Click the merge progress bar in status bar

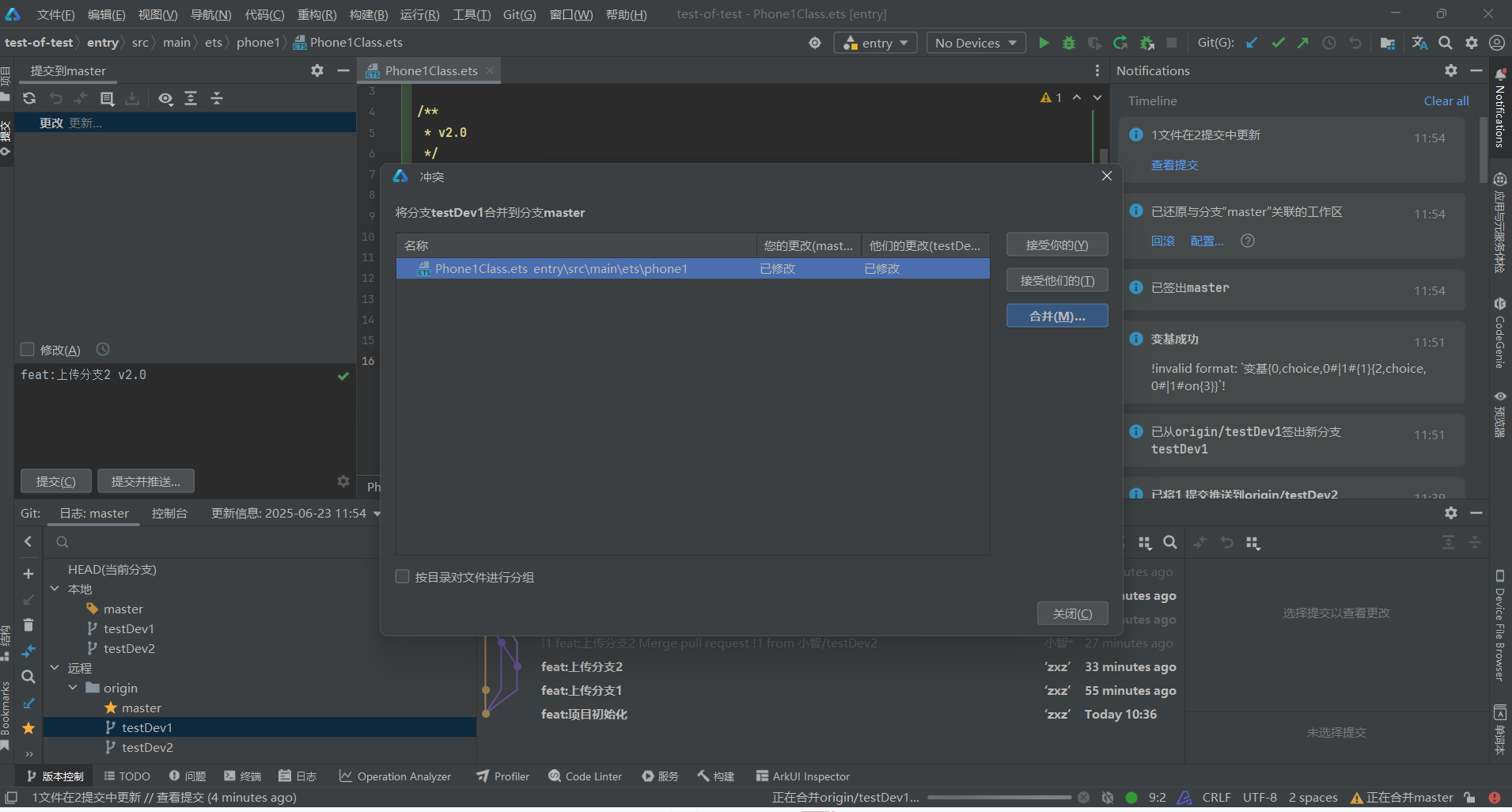[x=999, y=797]
